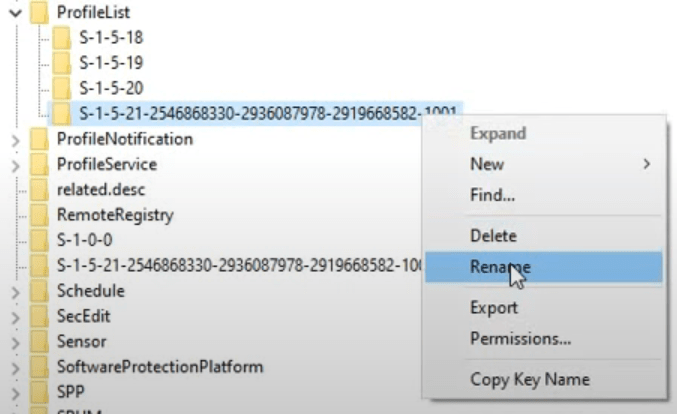Image resolution: width=677 pixels, height=414 pixels.
Task: Choose Rename from the context menu
Action: click(500, 267)
